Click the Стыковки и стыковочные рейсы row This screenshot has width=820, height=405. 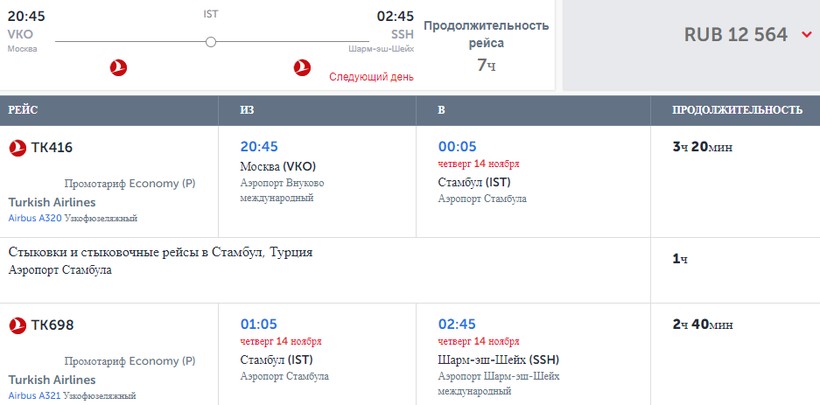(160, 253)
